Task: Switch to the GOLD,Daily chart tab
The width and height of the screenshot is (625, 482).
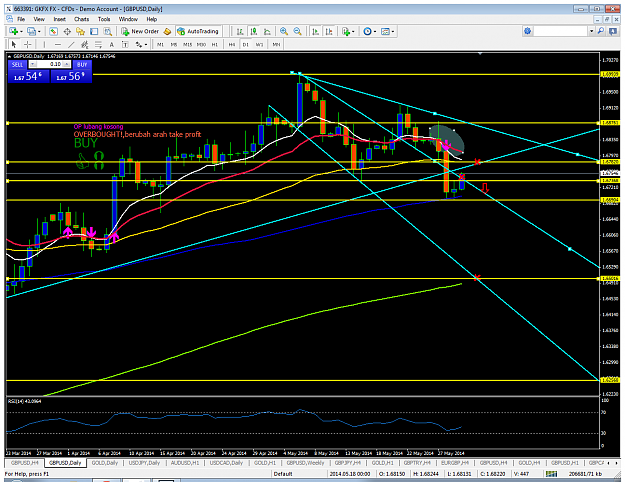Action: click(x=105, y=463)
